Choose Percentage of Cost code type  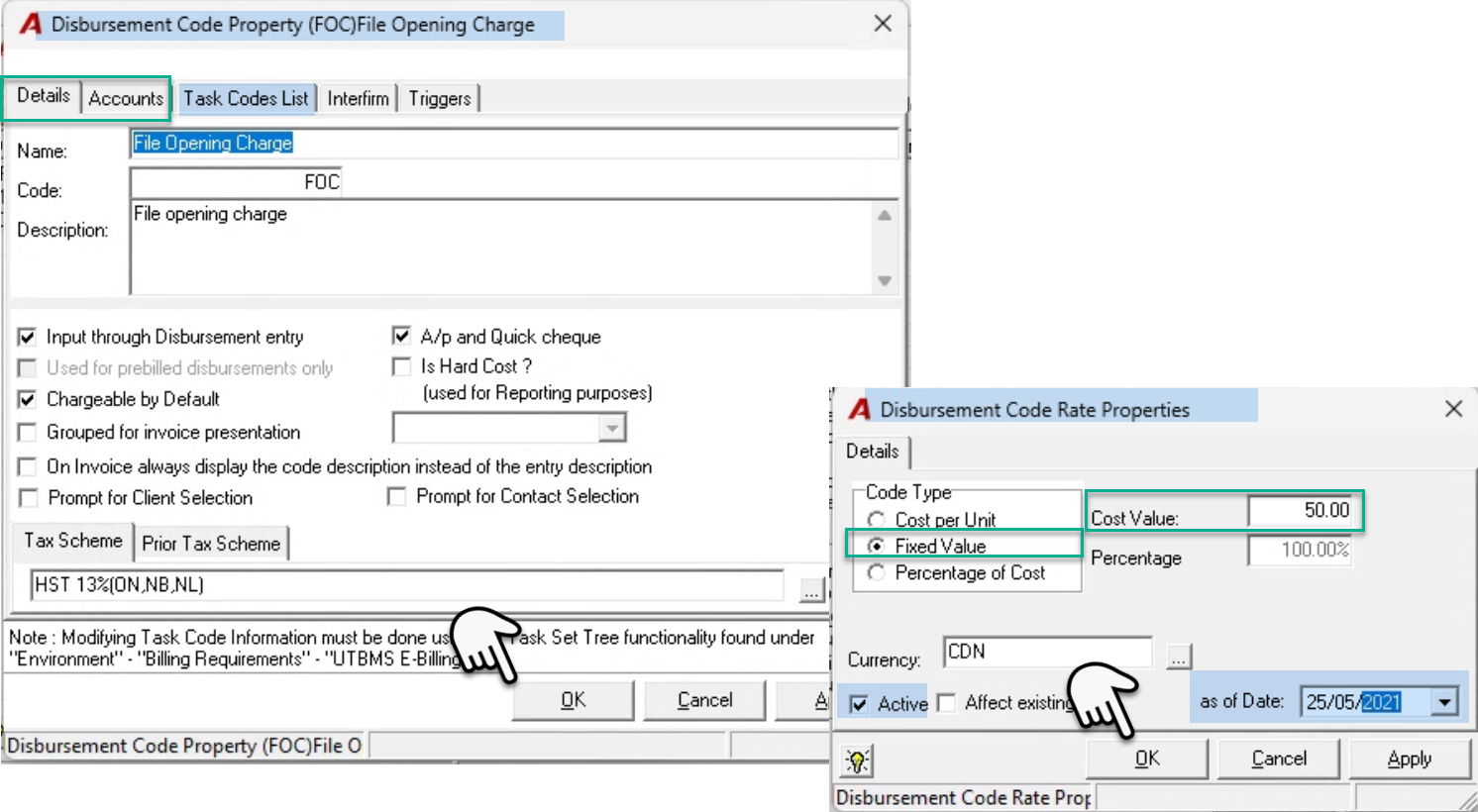[x=876, y=572]
